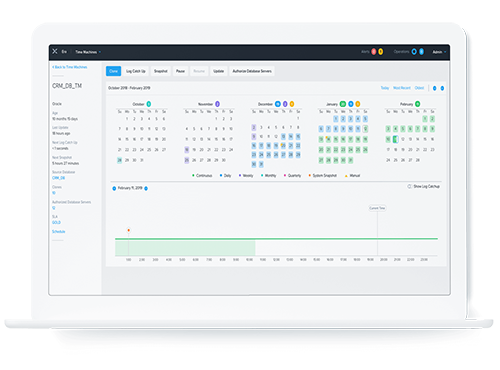Click the green snapshot count badge beside January
Viewport: 500px width, 370px height.
[x=343, y=104]
